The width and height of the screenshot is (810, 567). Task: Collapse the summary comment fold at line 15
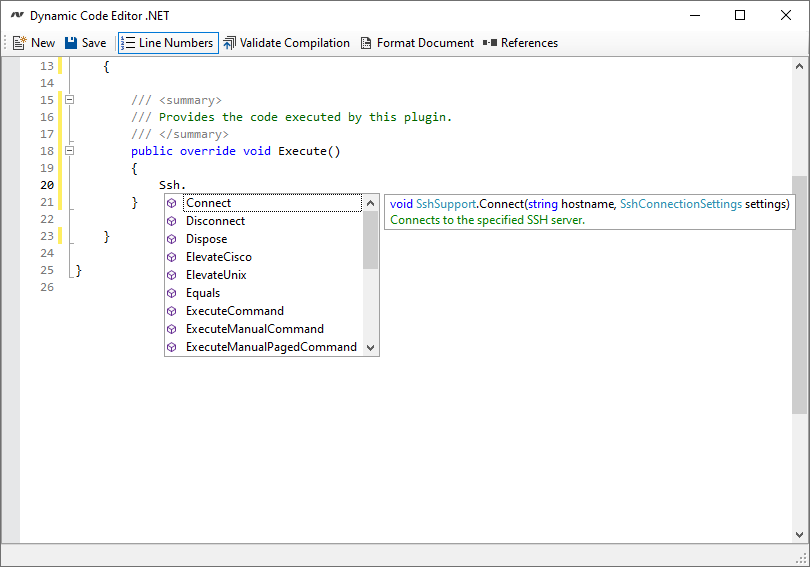[x=69, y=100]
